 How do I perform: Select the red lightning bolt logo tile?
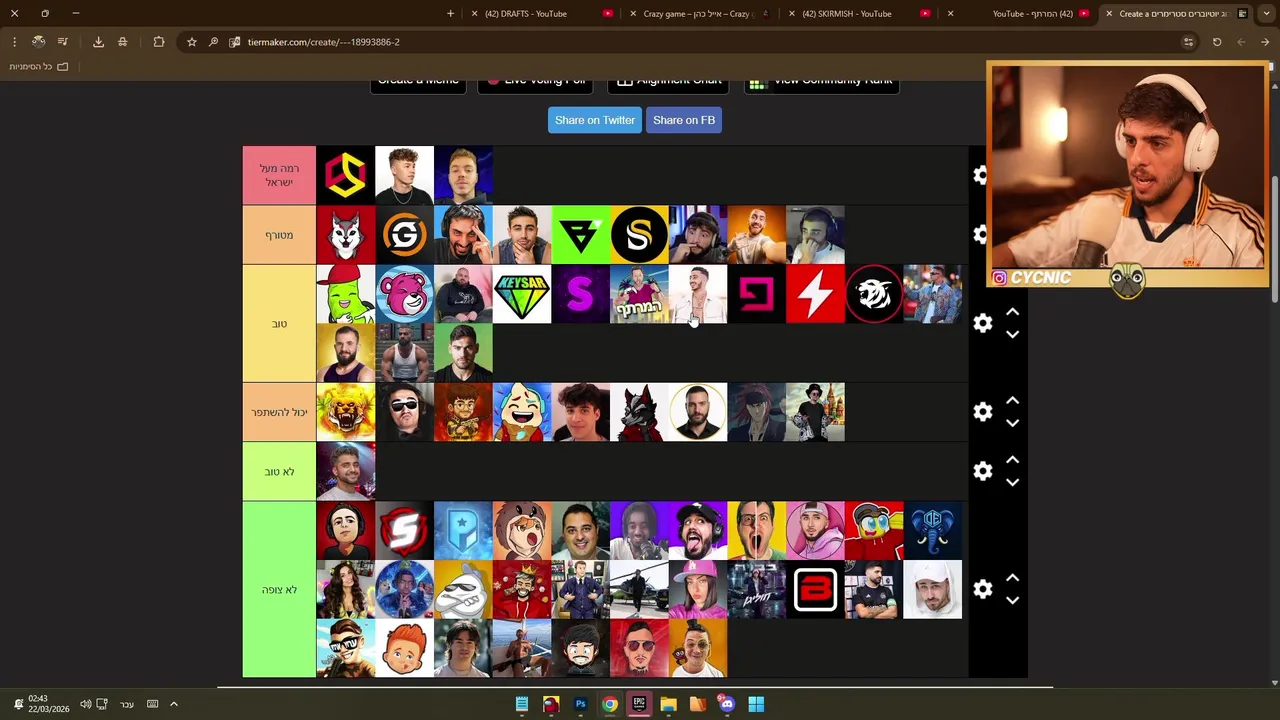tap(816, 294)
